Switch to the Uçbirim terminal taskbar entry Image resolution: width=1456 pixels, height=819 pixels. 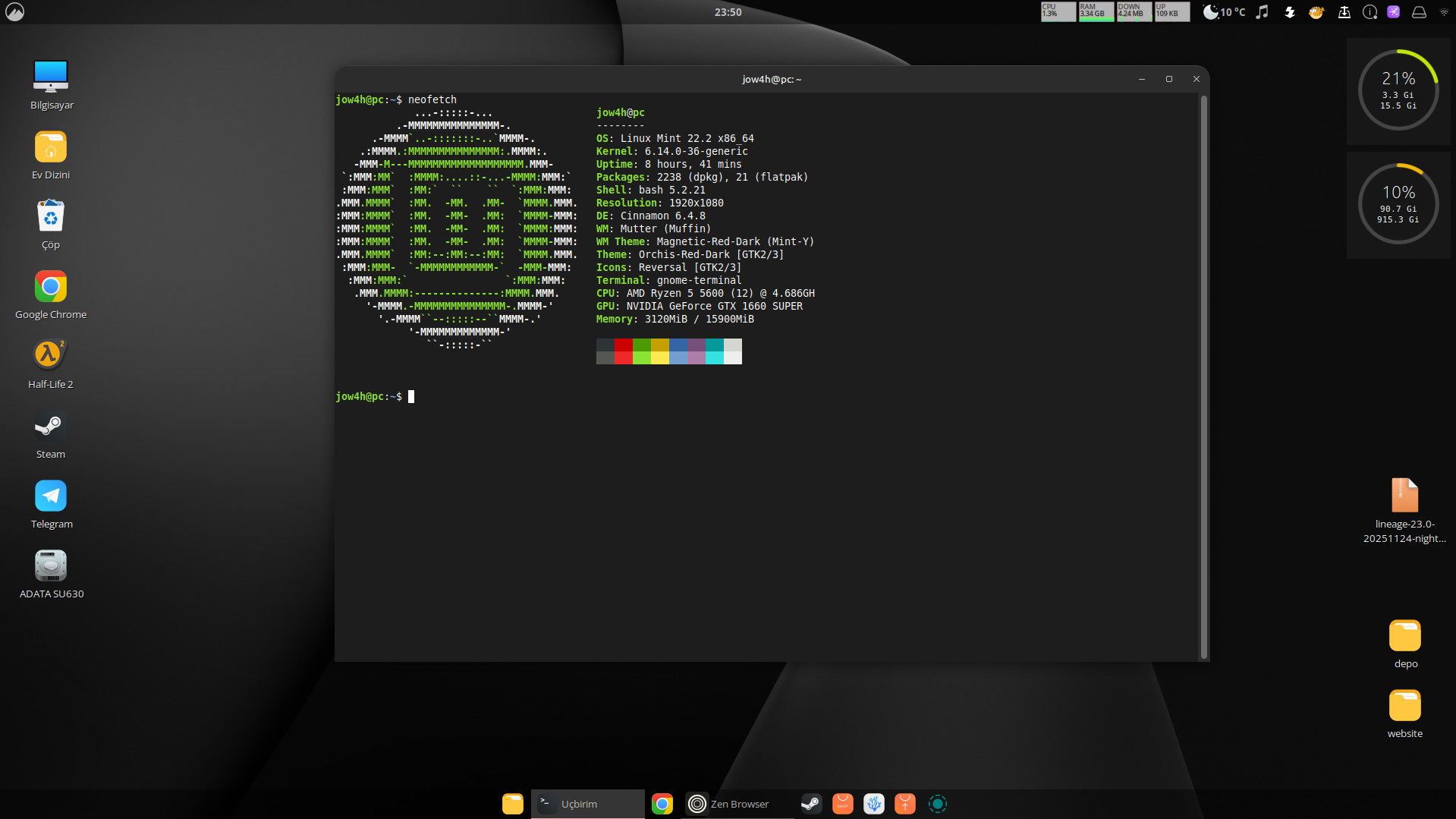point(588,804)
